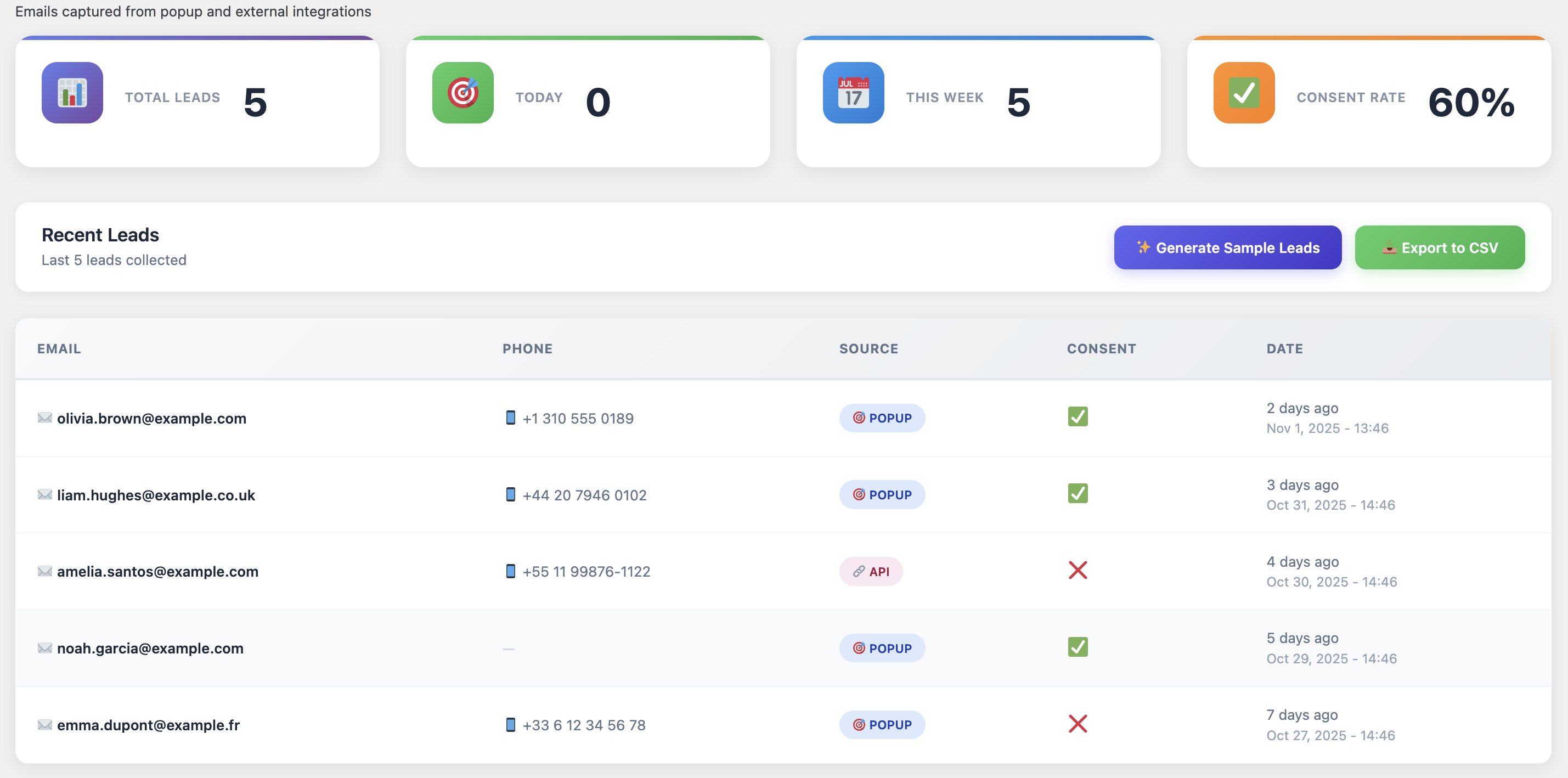Screen dimensions: 1568x778
Task: Click the THIS WEEK label
Action: click(945, 98)
